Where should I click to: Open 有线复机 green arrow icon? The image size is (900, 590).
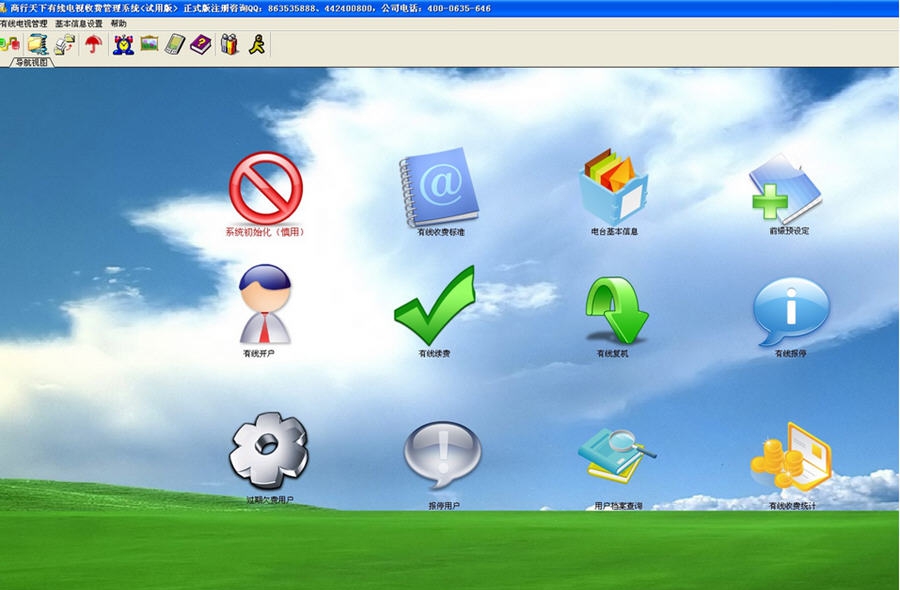click(x=615, y=310)
